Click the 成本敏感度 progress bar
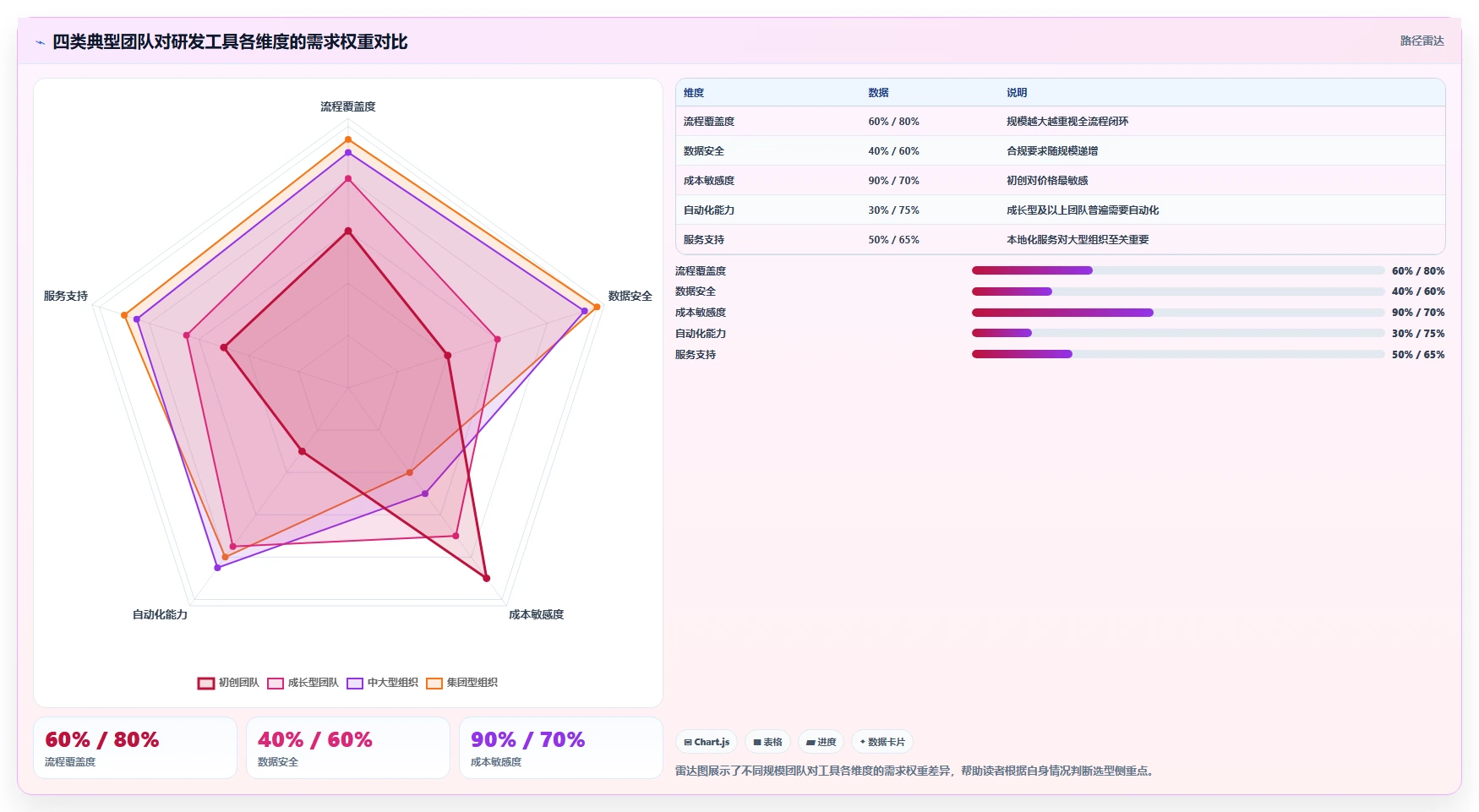This screenshot has height=812, width=1479. pyautogui.click(x=1178, y=313)
